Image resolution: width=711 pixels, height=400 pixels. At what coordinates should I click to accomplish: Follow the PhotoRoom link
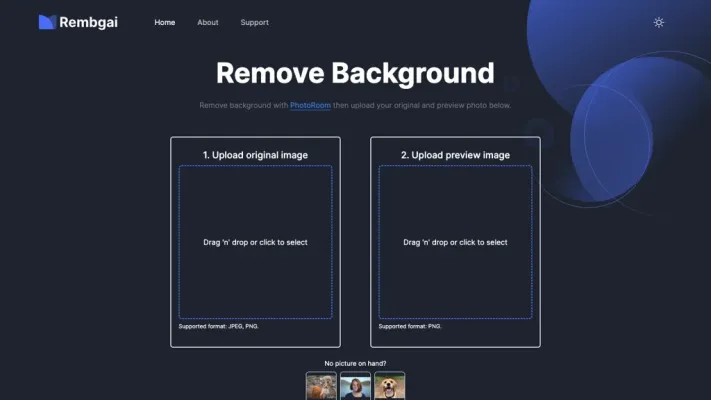pyautogui.click(x=310, y=105)
